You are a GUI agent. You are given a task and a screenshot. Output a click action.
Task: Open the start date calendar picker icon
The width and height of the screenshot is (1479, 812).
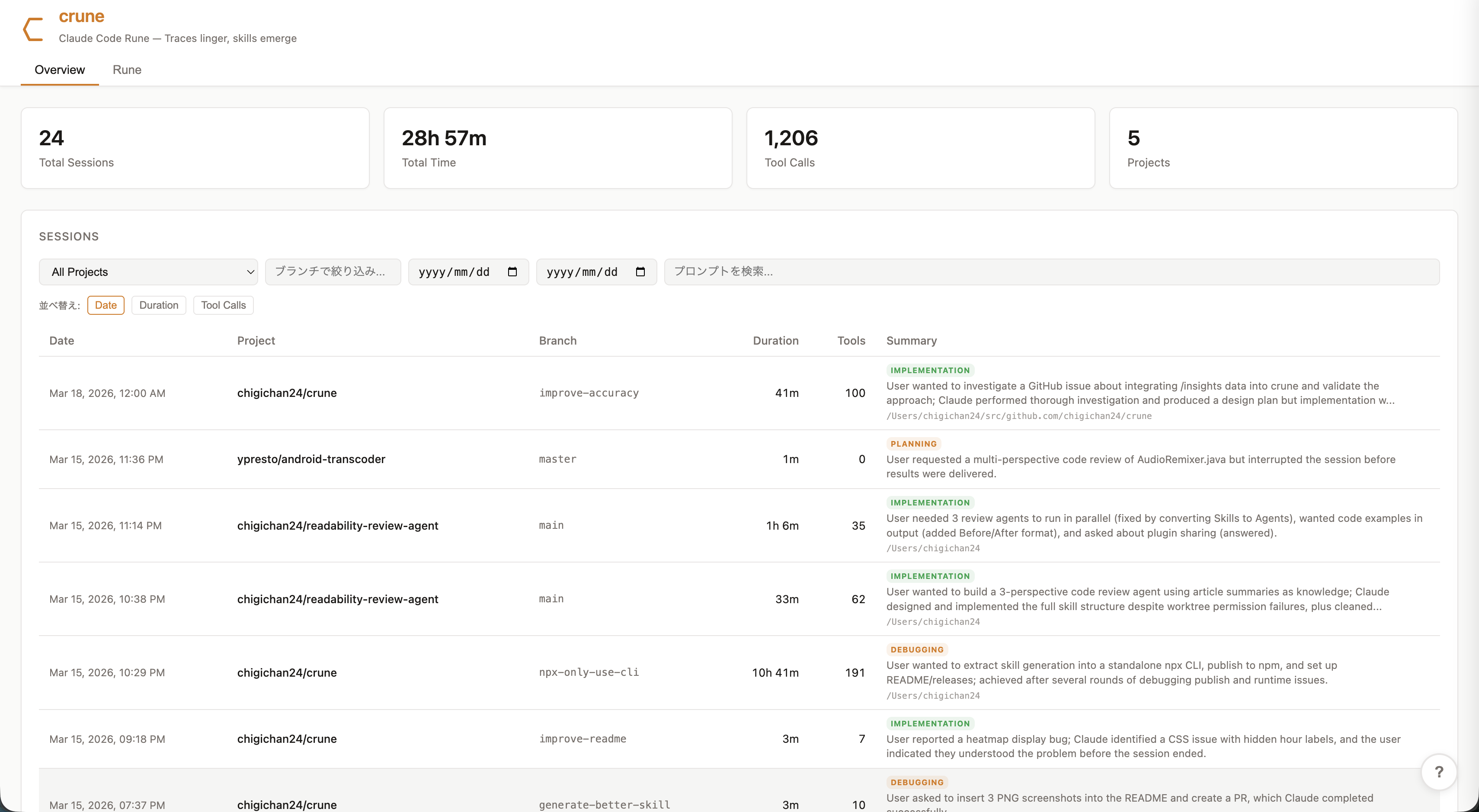point(513,272)
